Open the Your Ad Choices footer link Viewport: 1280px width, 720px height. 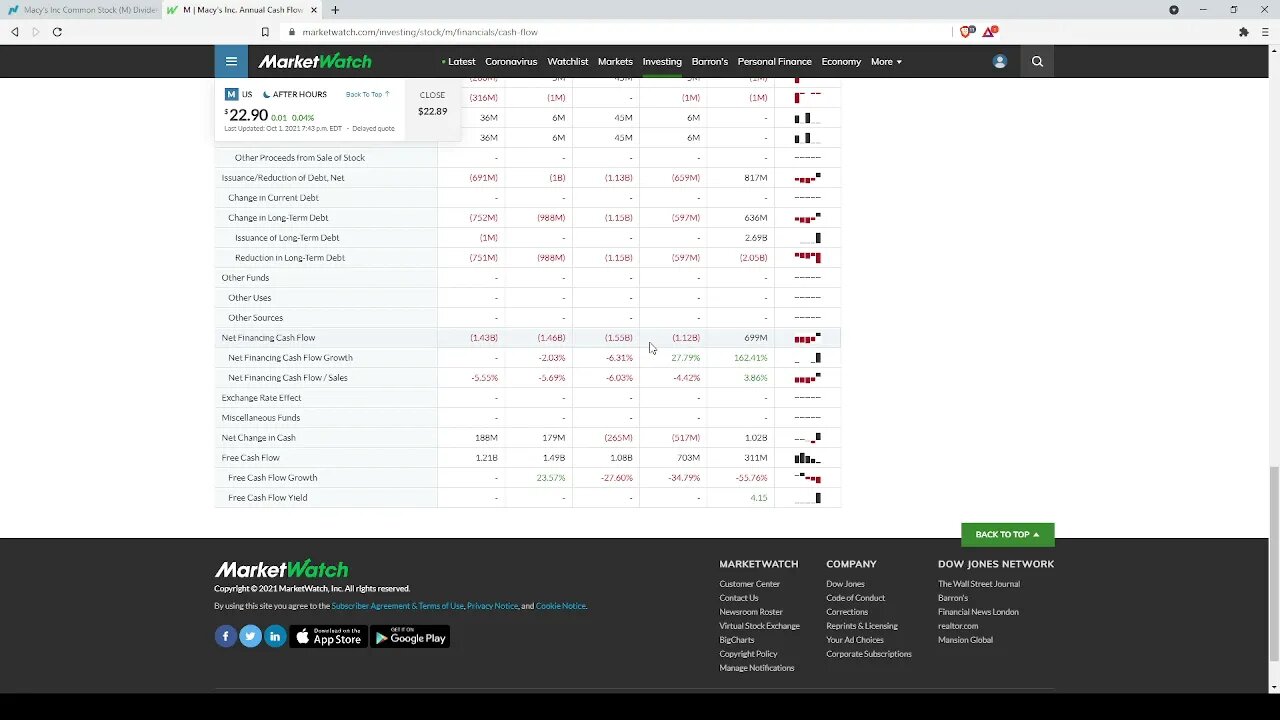click(x=855, y=640)
